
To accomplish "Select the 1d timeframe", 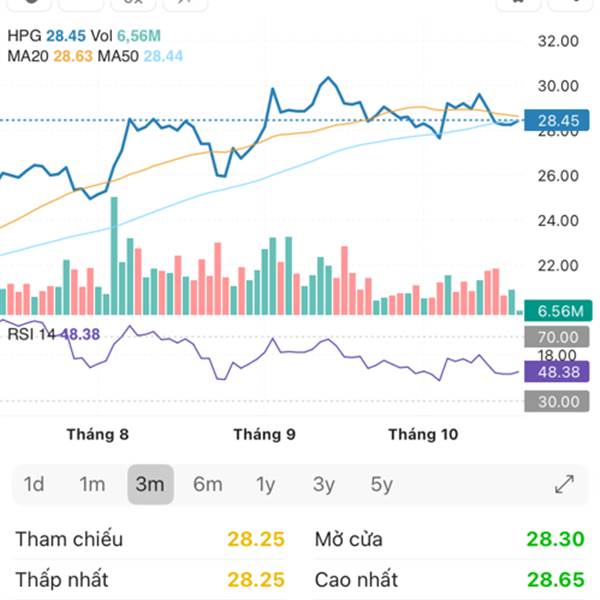I will coord(34,485).
